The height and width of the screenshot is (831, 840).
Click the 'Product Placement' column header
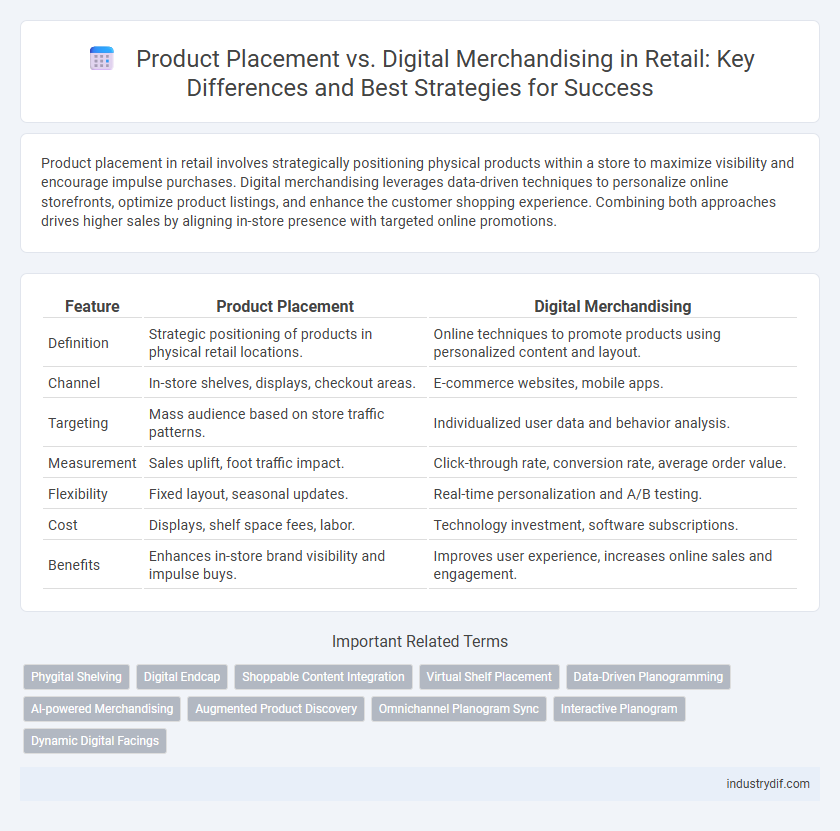coord(285,306)
